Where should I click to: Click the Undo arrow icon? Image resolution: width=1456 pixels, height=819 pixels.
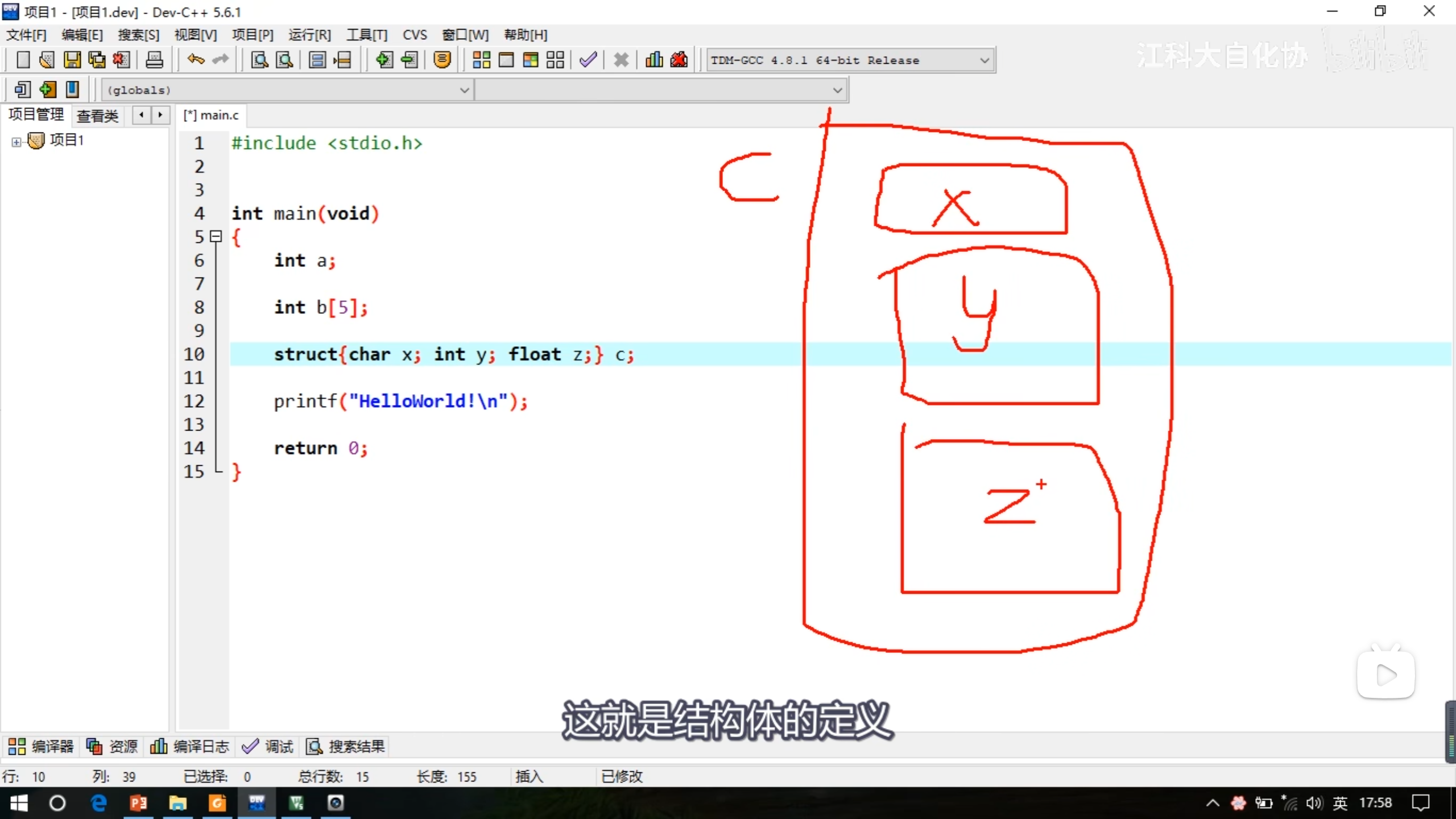(196, 60)
